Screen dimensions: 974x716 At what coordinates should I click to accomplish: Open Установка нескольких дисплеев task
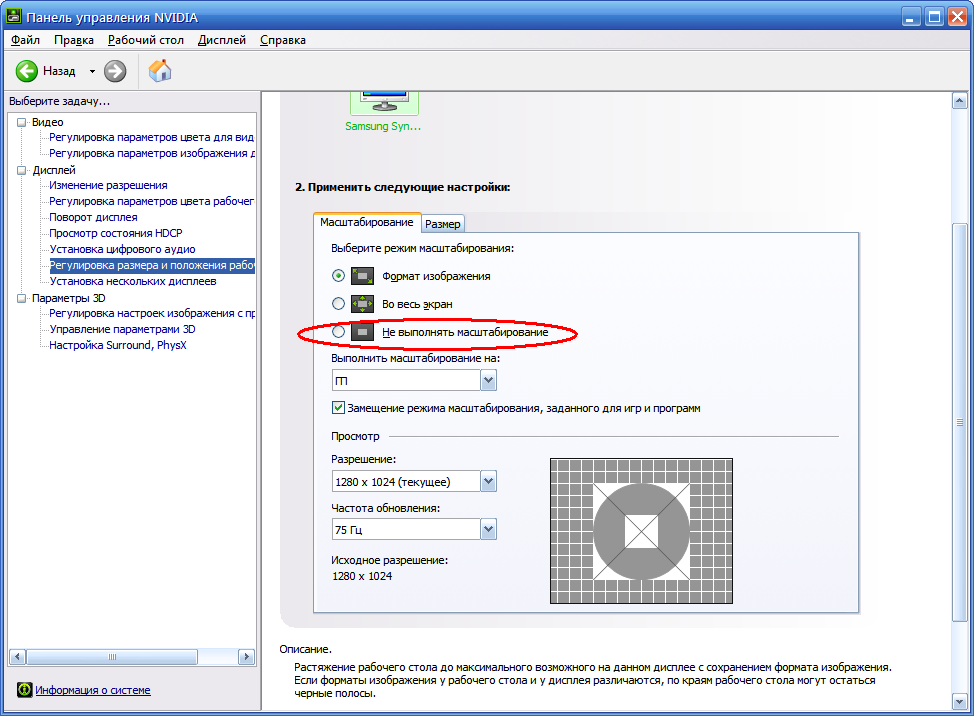(133, 281)
